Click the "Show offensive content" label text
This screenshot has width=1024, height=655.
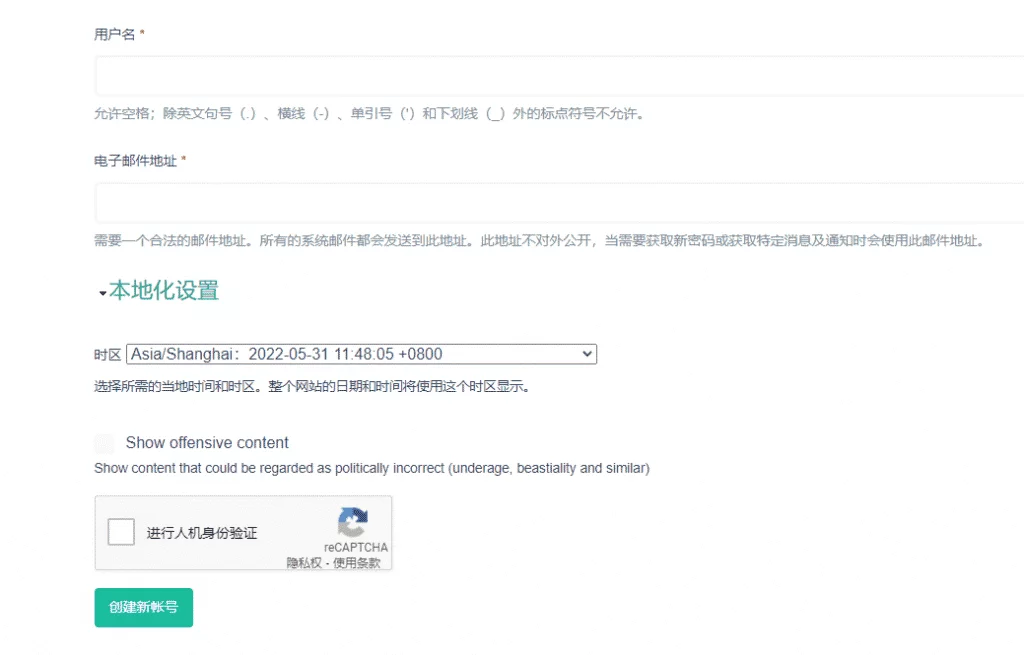pos(207,443)
